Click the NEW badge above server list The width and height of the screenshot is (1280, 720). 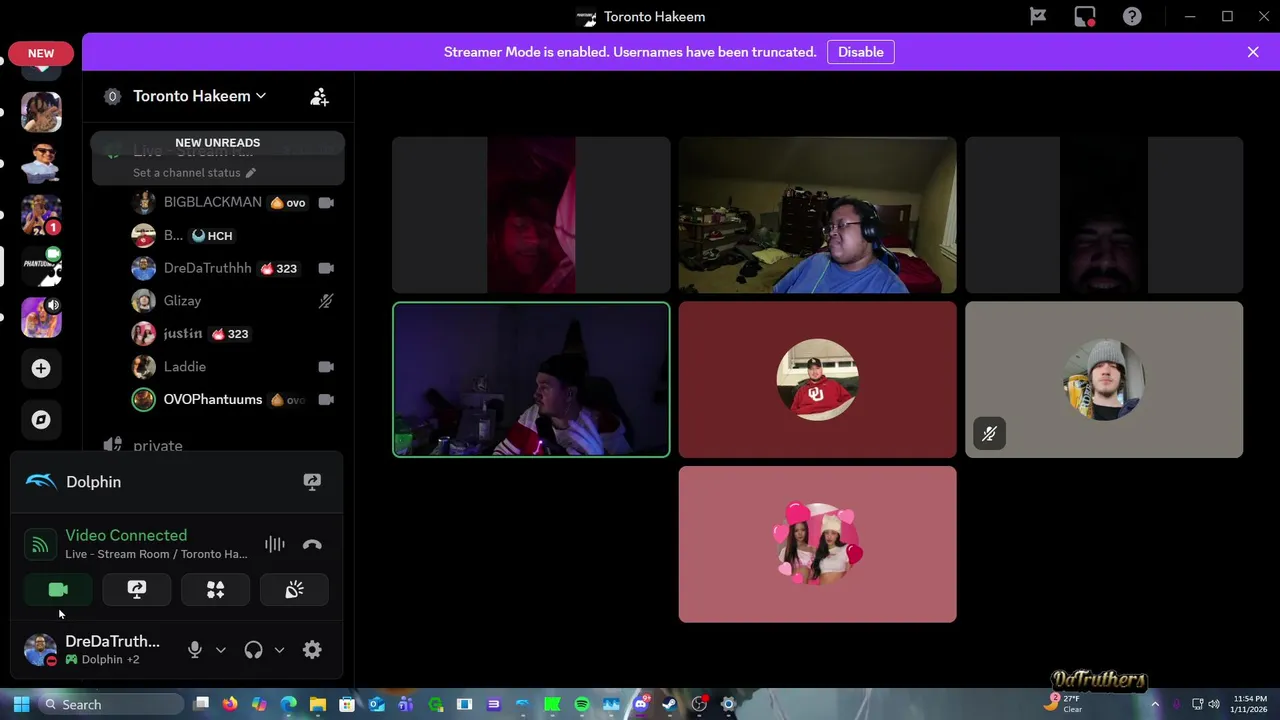coord(41,53)
